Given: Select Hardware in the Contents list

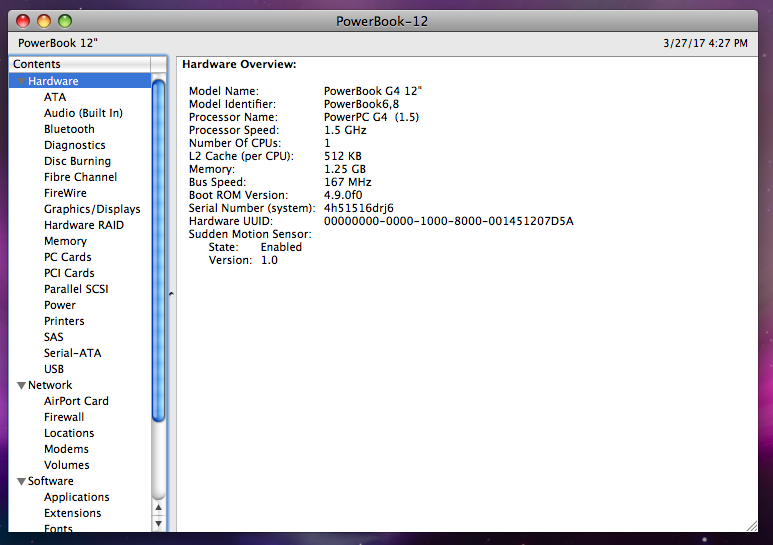Looking at the screenshot, I should (x=53, y=81).
